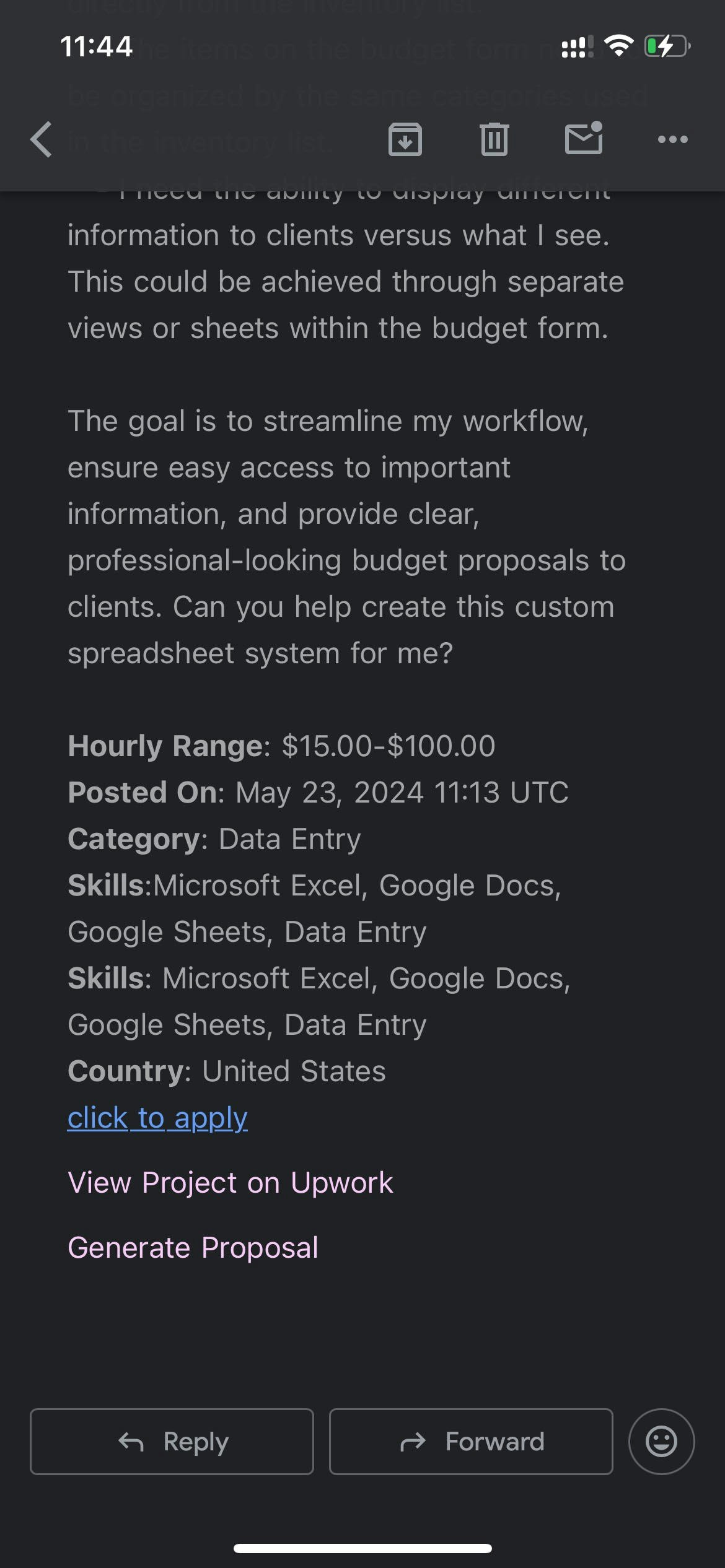
Task: Mark email as unread with envelope icon
Action: point(583,138)
